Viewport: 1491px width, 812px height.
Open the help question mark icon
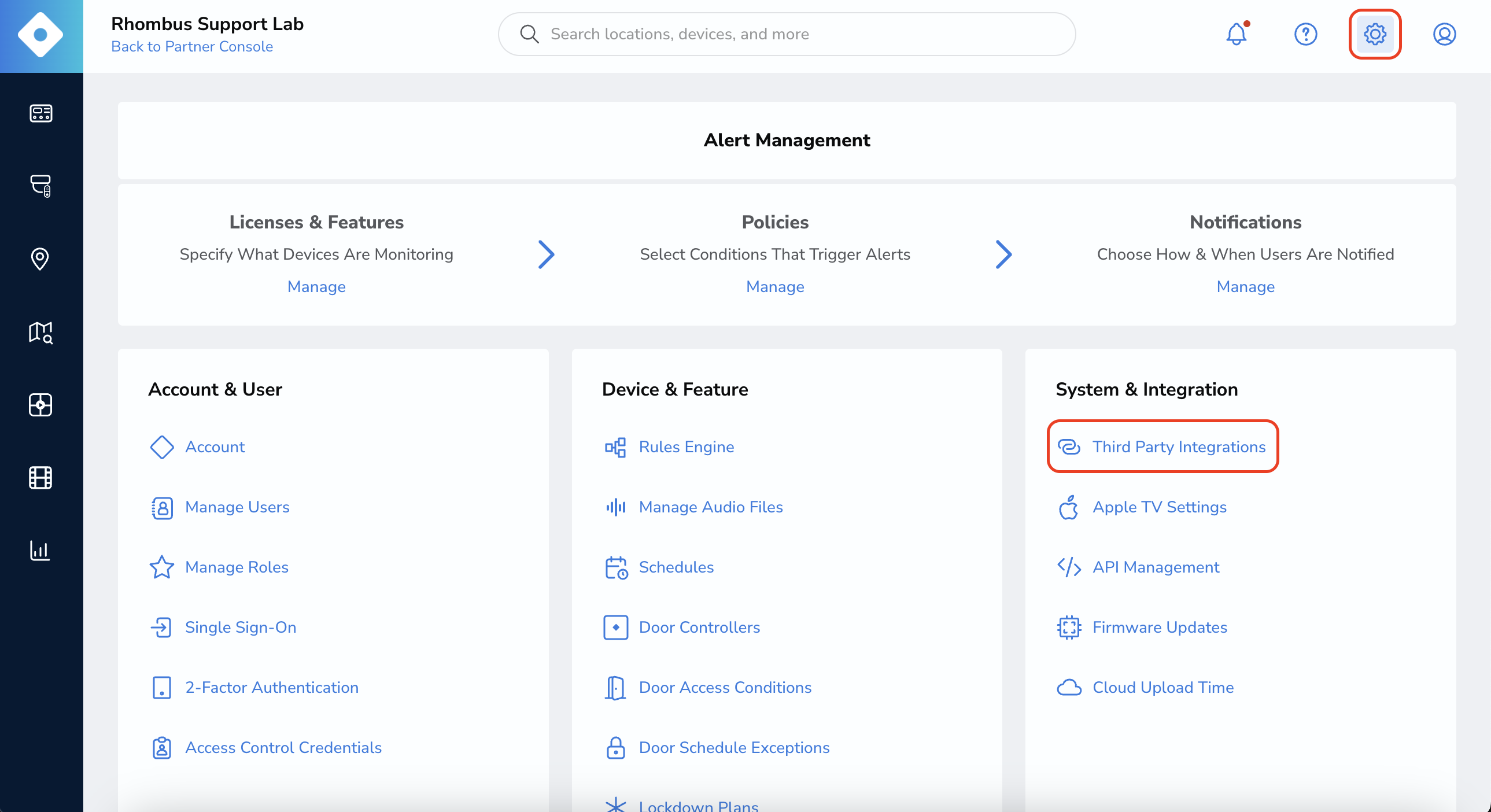click(1306, 34)
